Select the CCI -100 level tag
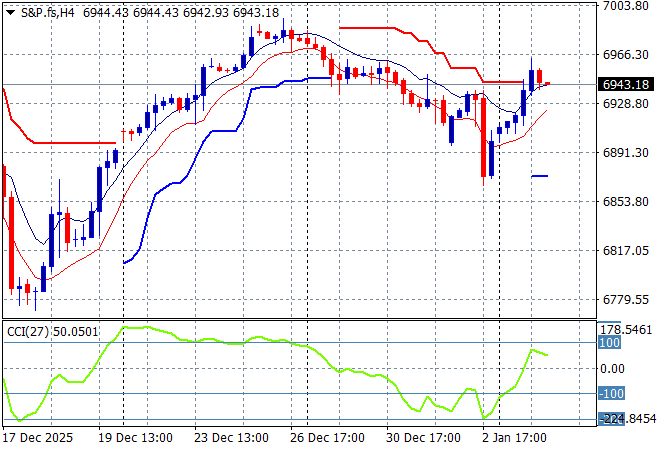This screenshot has height=450, width=660. [611, 394]
